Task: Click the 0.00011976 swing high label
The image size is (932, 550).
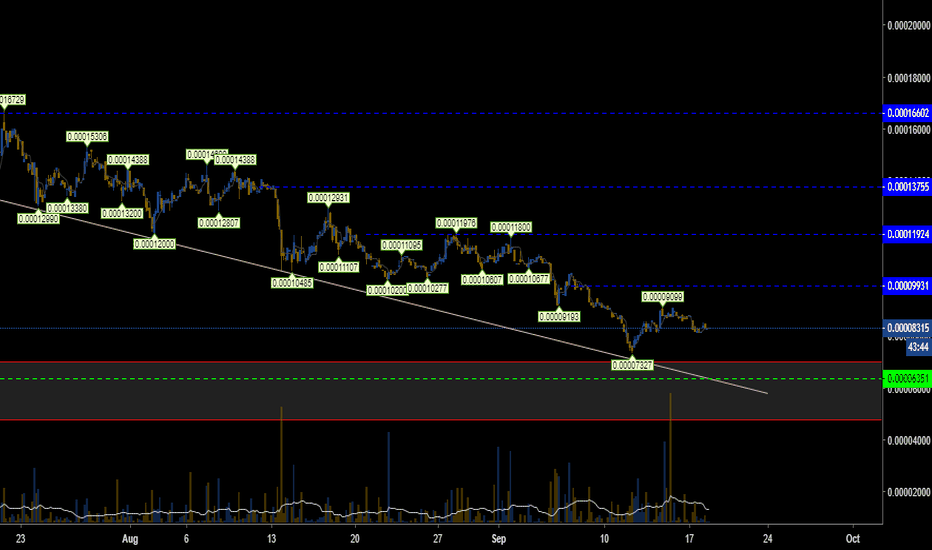Action: pyautogui.click(x=456, y=223)
